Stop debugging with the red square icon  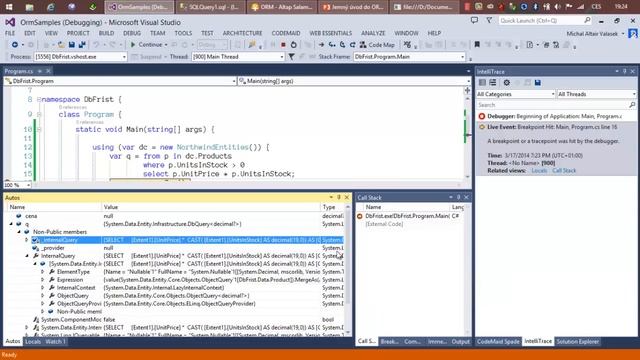[283, 45]
